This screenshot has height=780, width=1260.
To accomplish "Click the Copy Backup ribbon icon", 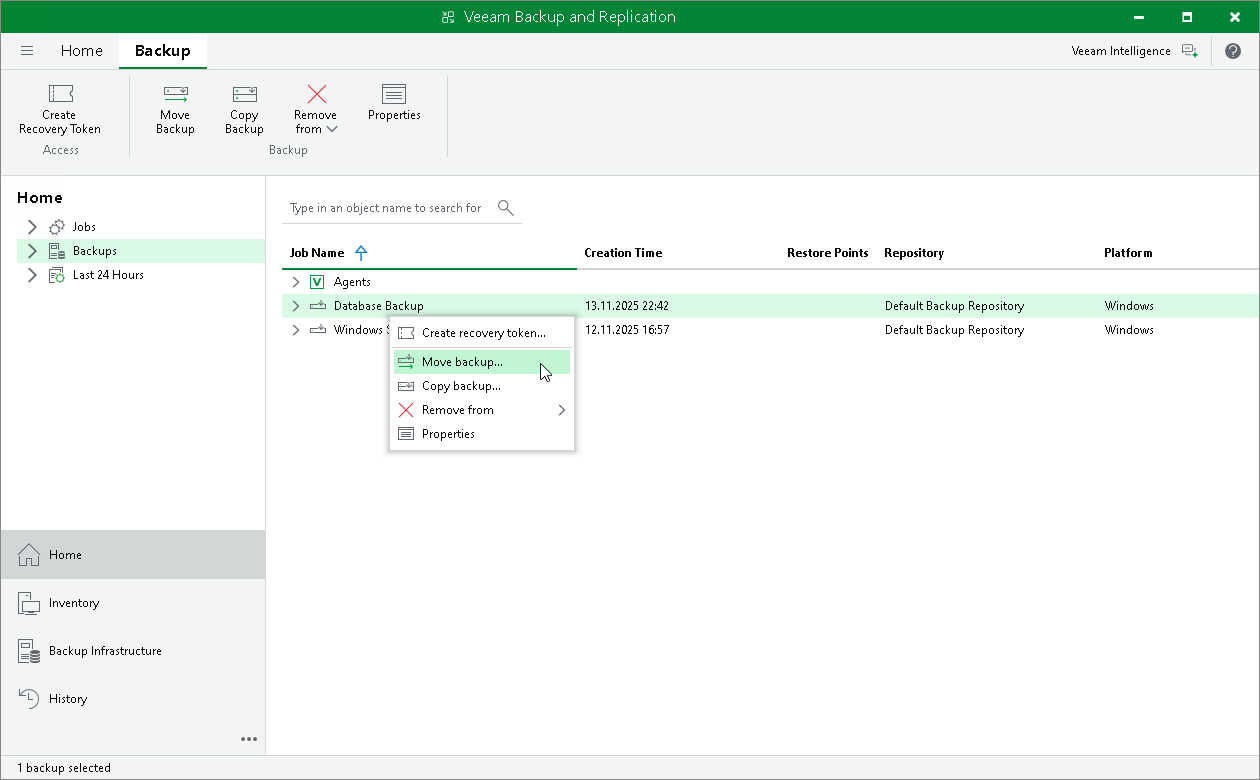I will tap(244, 94).
